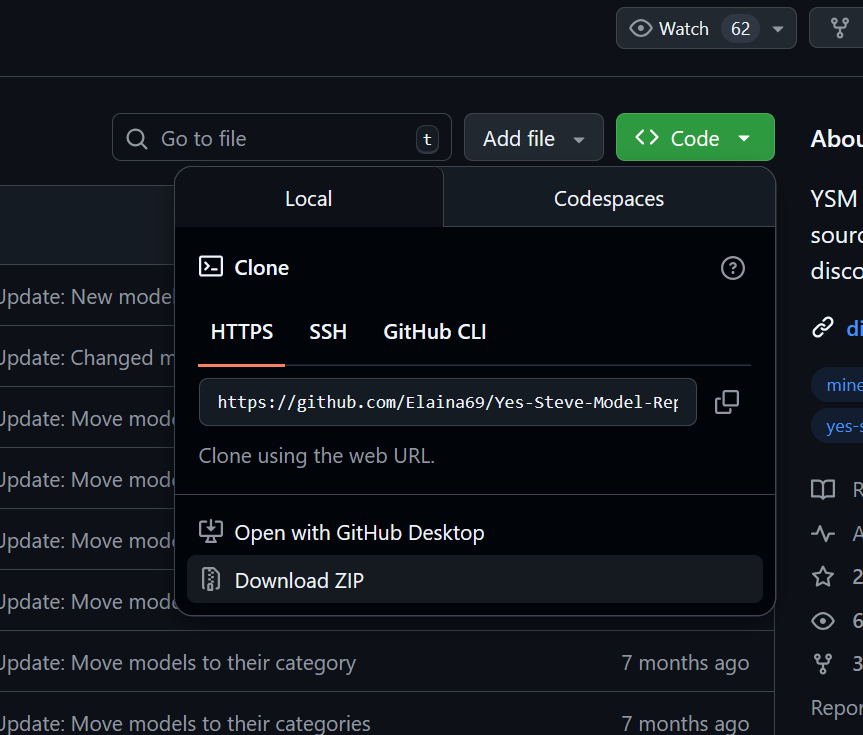Click the help question mark icon beside Clone
The height and width of the screenshot is (735, 863).
[733, 268]
